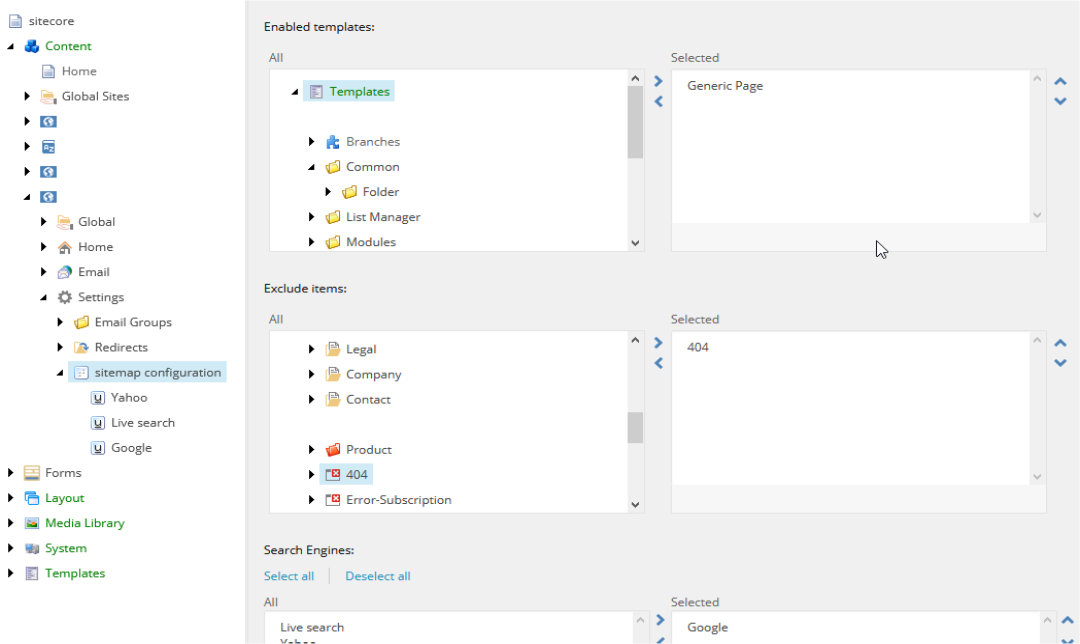Collapse the sitemap configuration node
The width and height of the screenshot is (1080, 644).
(60, 373)
